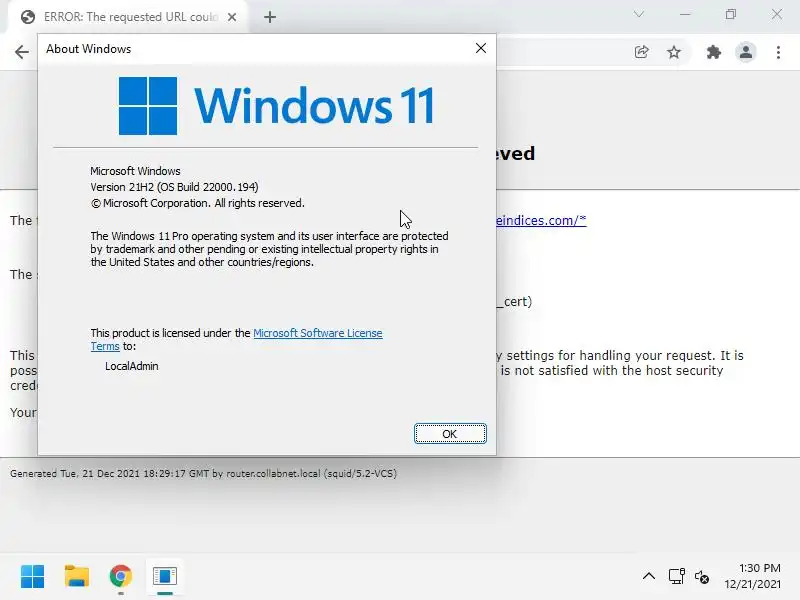Screen dimensions: 800x600
Task: Select the ERROR: The requested URL tab
Action: (x=129, y=17)
